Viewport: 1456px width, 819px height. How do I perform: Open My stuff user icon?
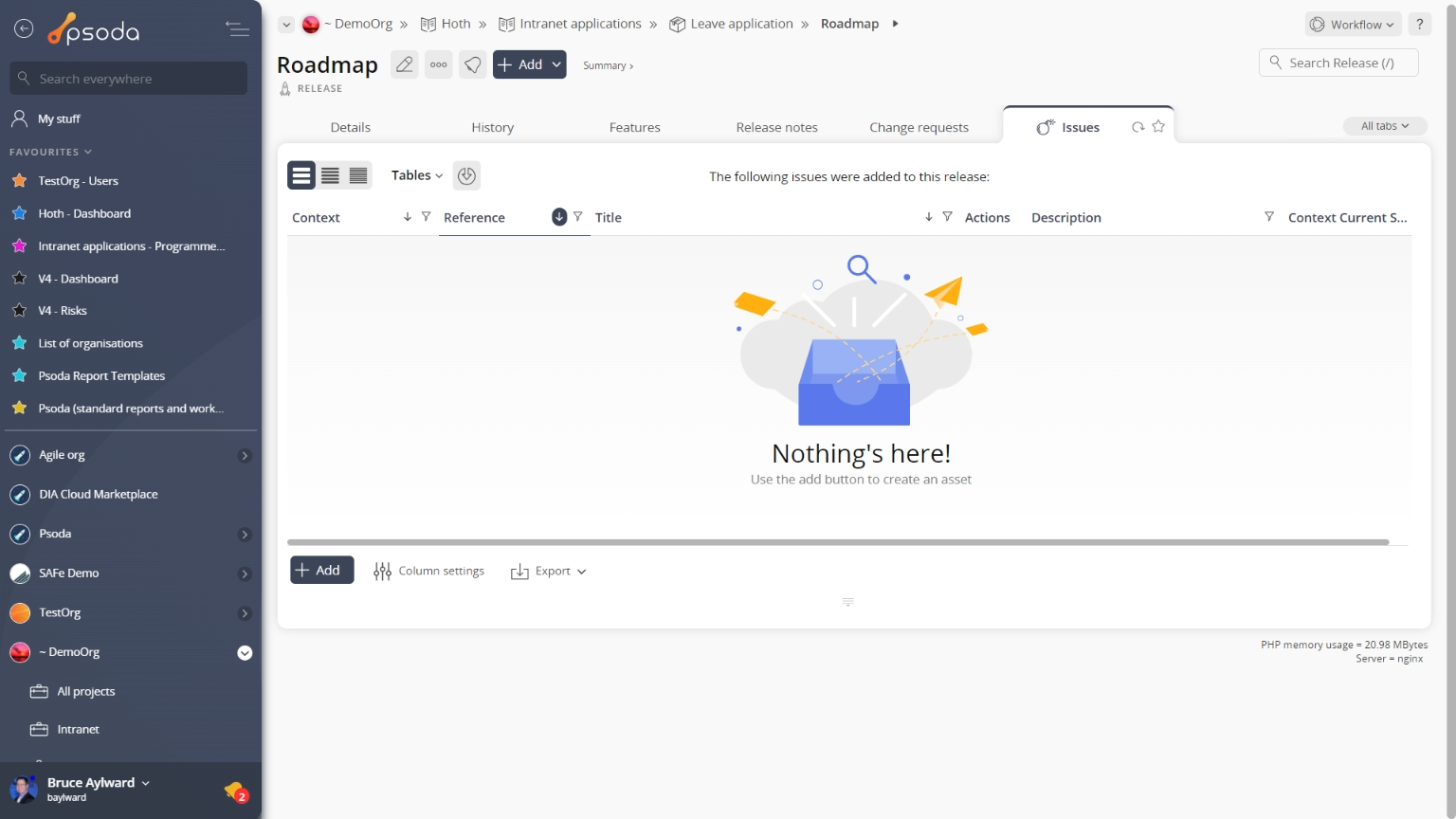pyautogui.click(x=19, y=118)
